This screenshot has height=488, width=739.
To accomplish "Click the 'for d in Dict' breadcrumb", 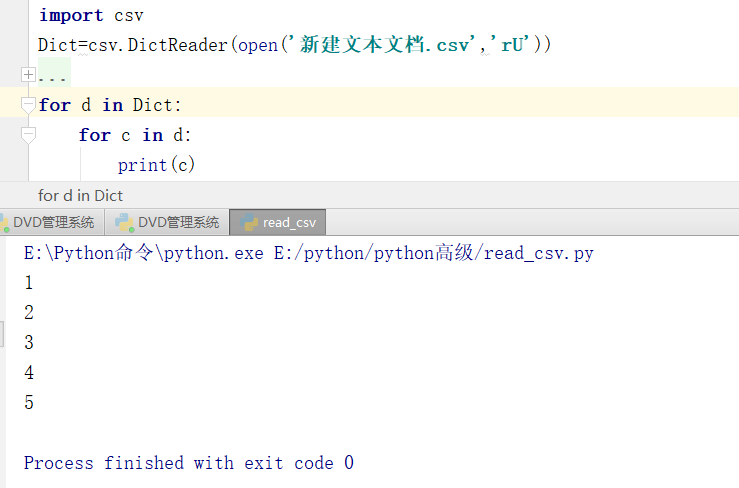I will [80, 195].
